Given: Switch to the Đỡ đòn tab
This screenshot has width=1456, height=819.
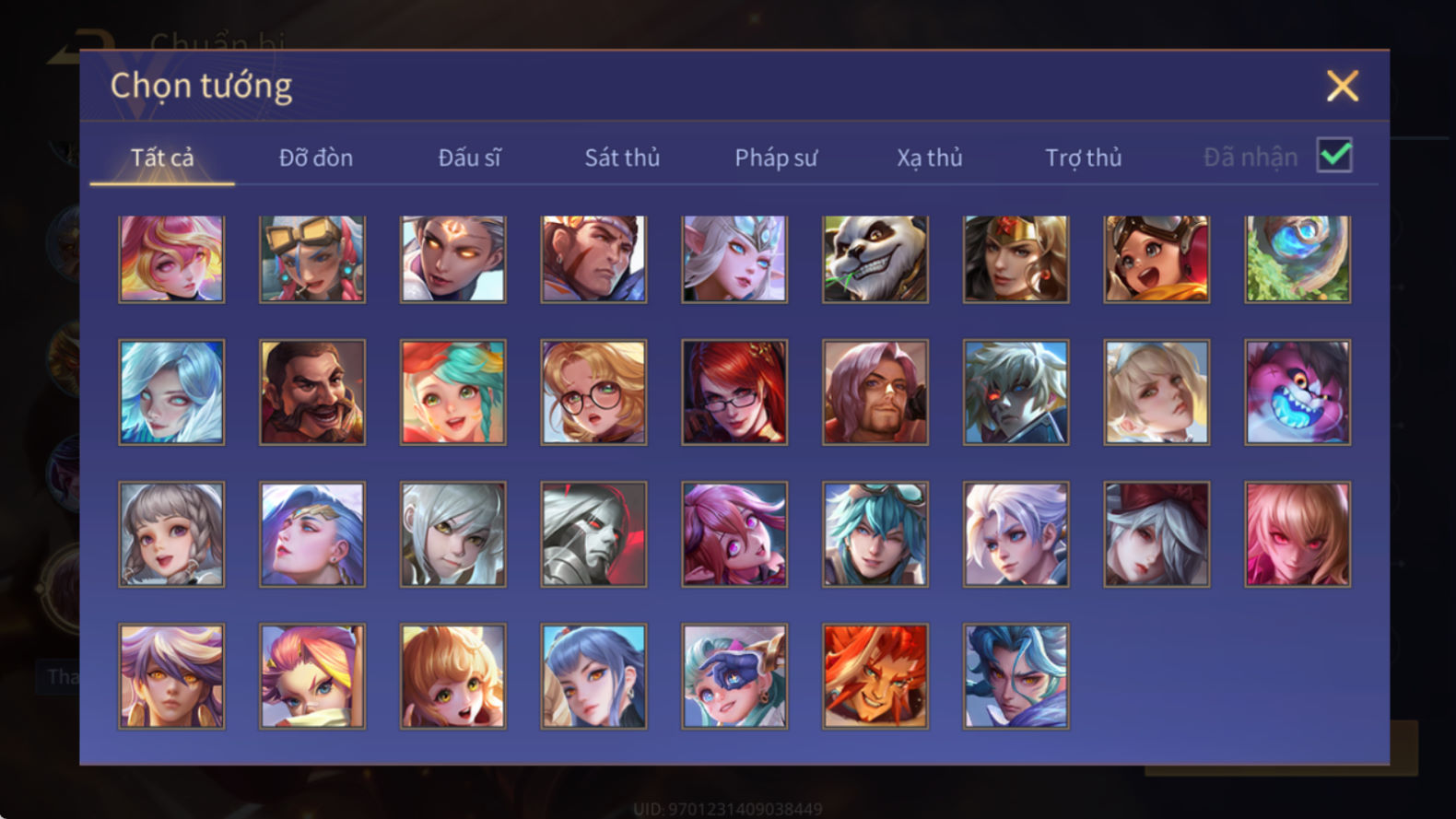Looking at the screenshot, I should [x=316, y=158].
